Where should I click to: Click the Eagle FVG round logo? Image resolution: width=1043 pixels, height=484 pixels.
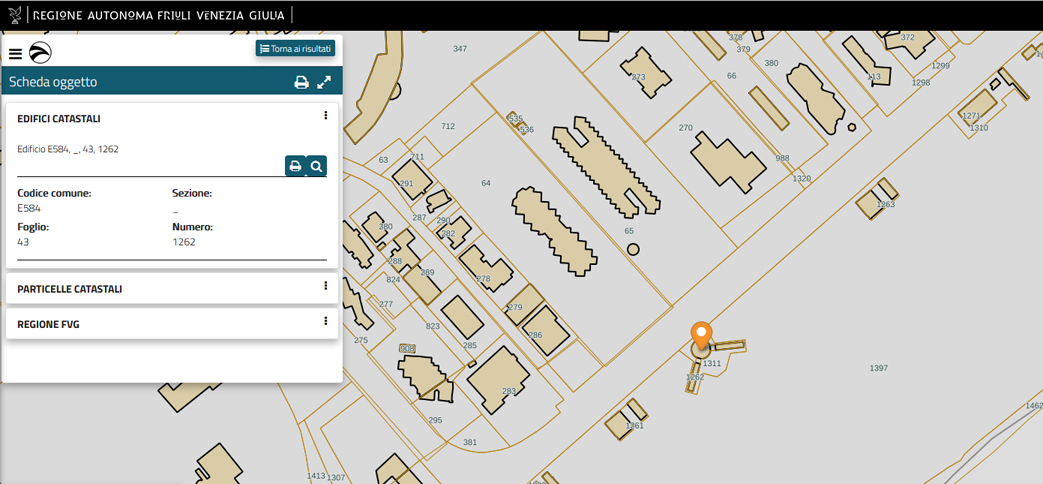point(40,53)
